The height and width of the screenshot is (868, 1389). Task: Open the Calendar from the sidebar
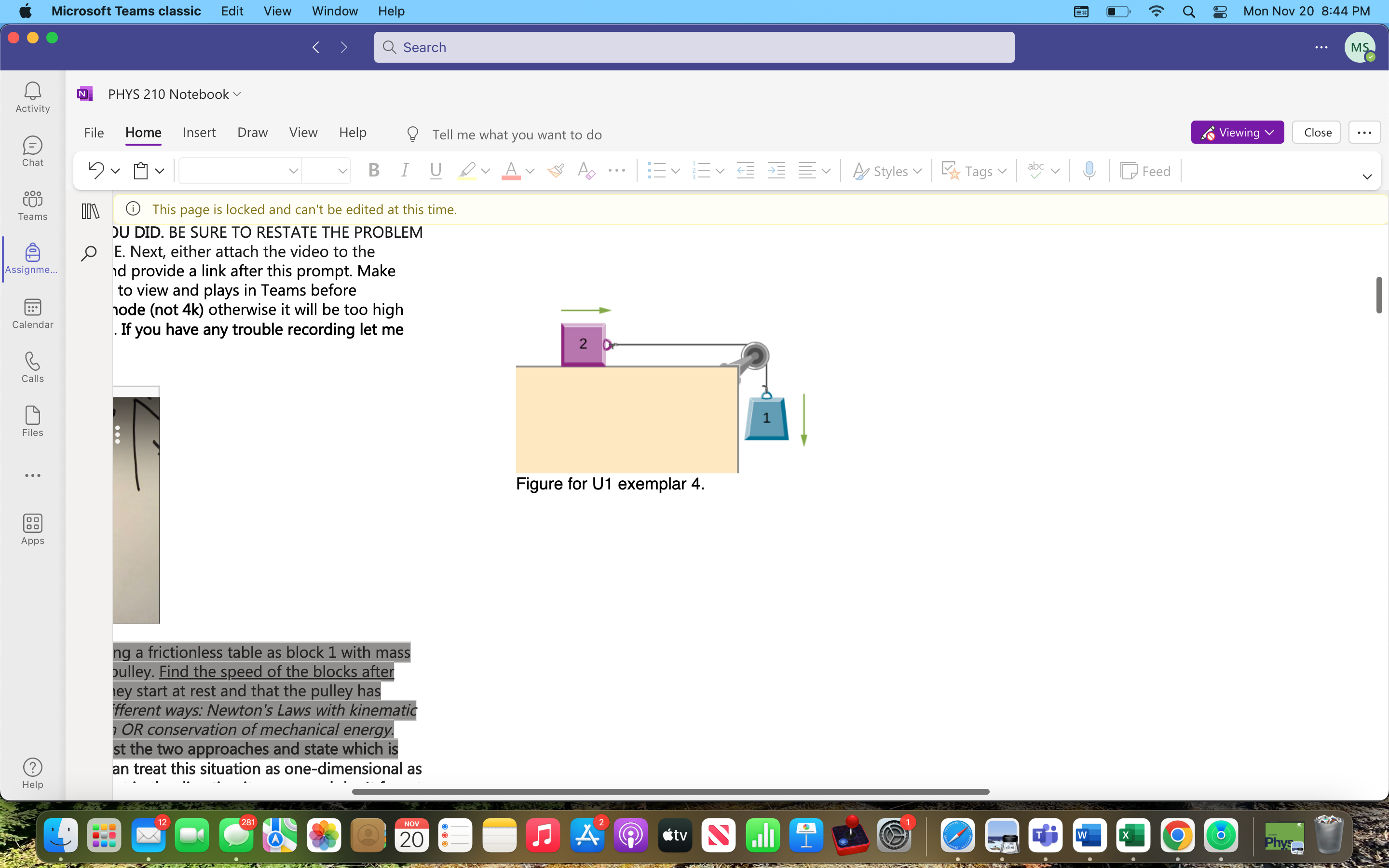pyautogui.click(x=32, y=313)
